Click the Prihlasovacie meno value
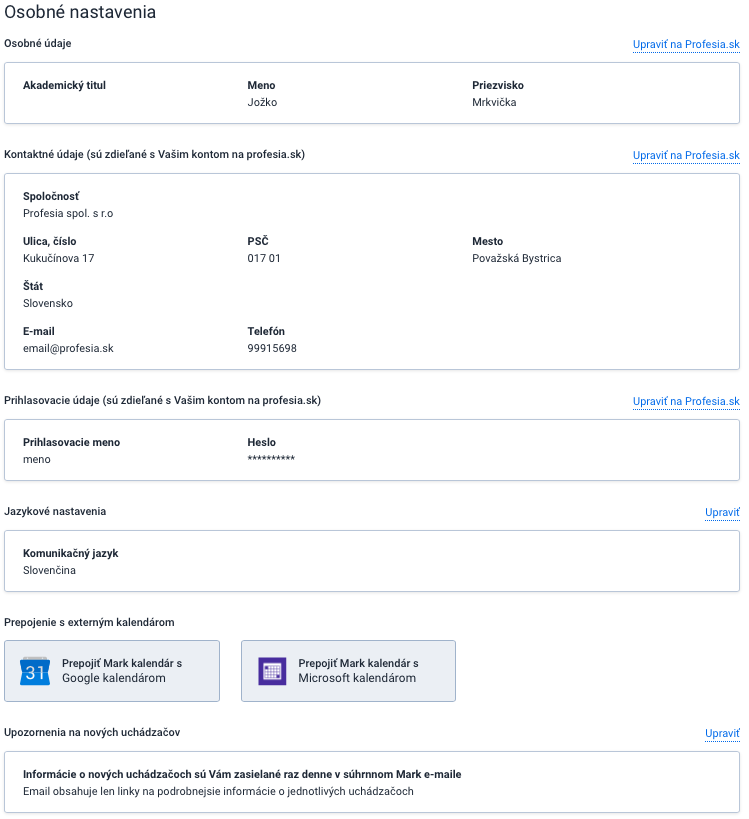Screen dimensions: 749x819 37,460
